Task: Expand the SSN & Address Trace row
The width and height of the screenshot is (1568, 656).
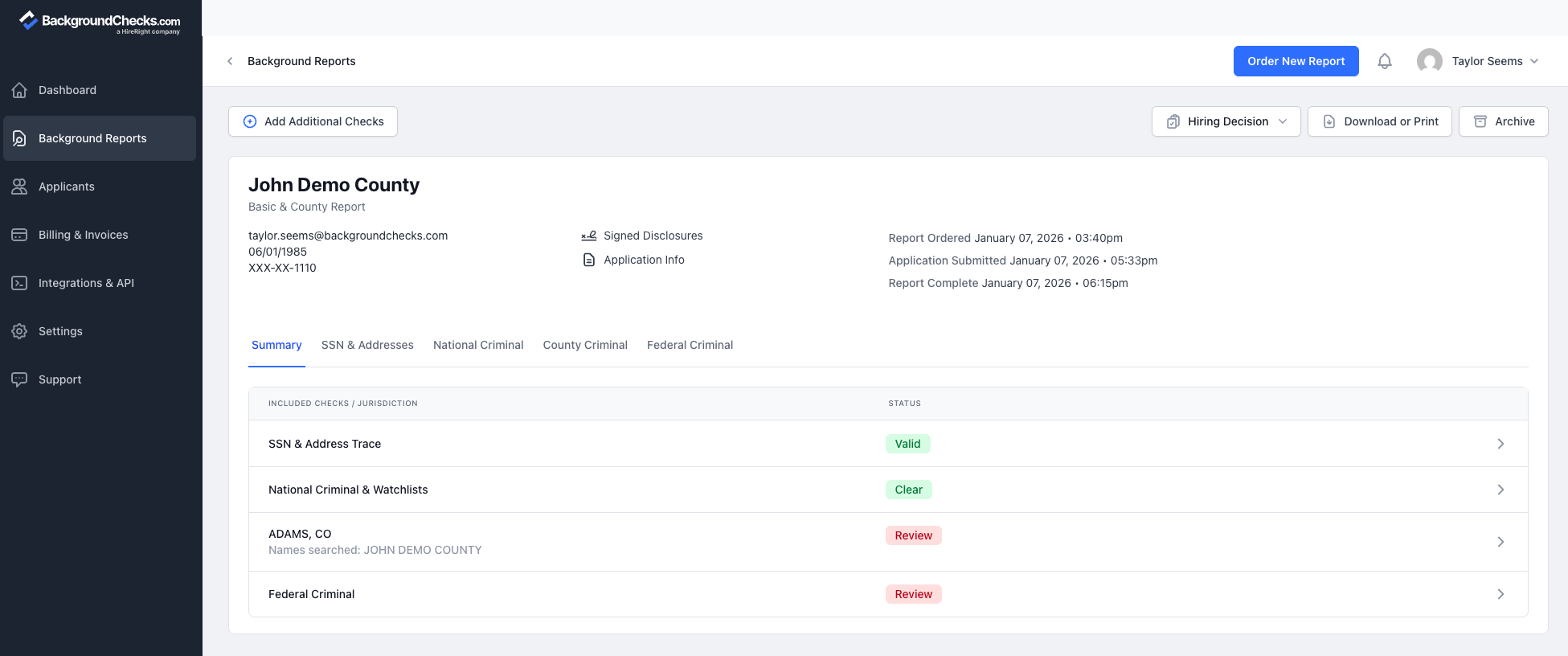Action: (x=1500, y=444)
